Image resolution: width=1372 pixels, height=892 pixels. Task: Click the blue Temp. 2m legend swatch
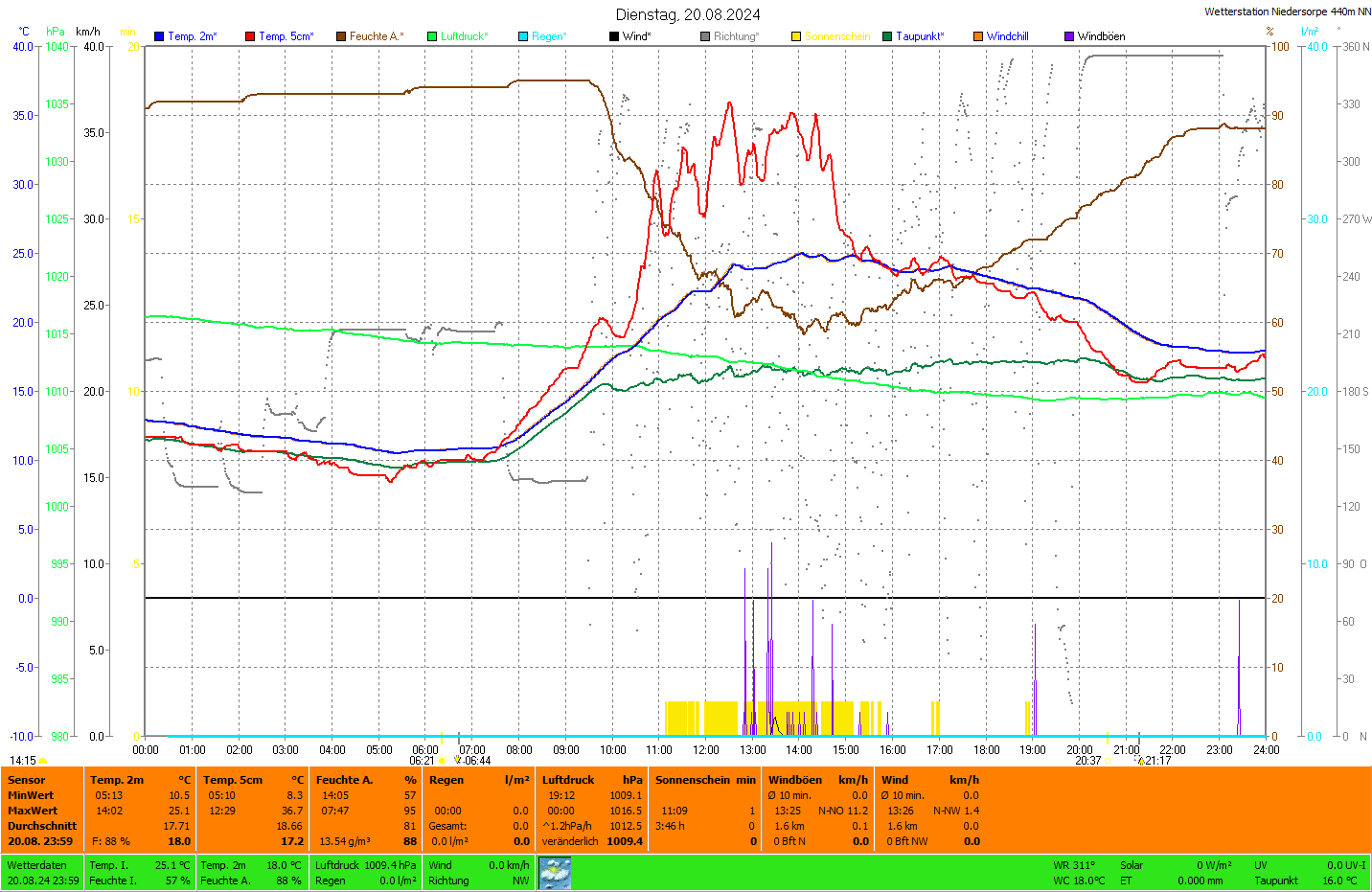[159, 36]
